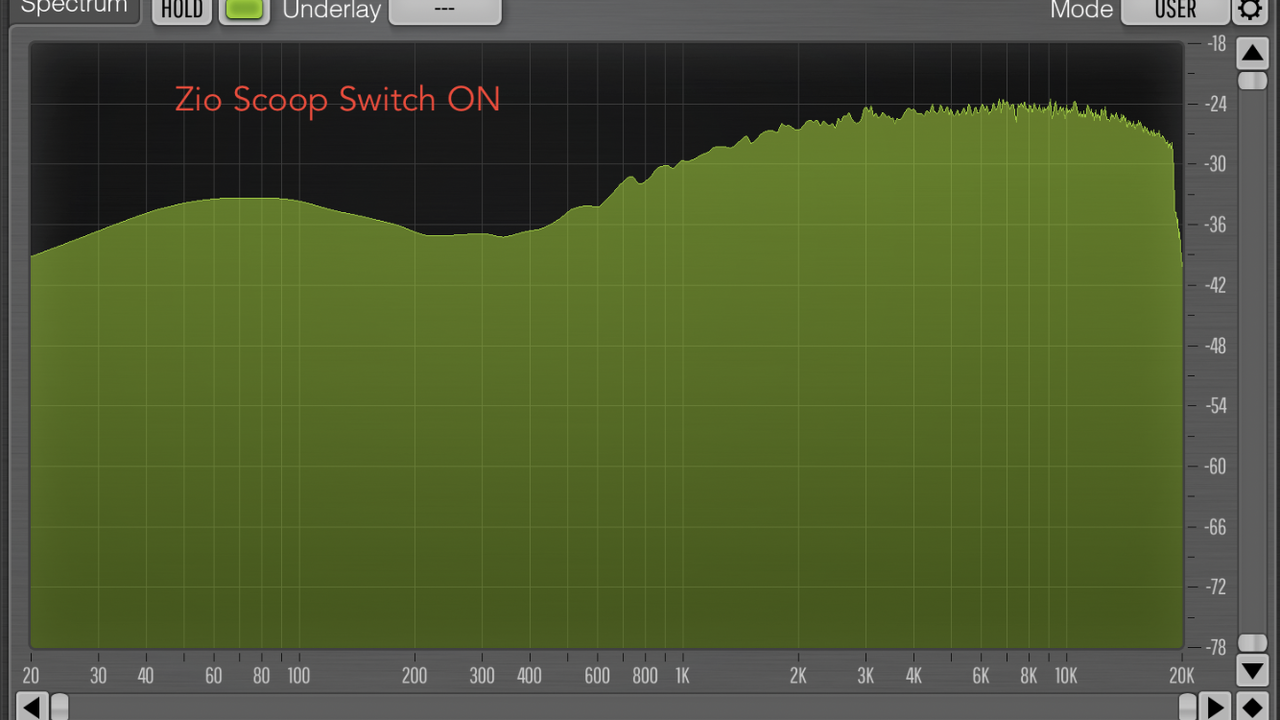Open the Mode USER dropdown
The height and width of the screenshot is (720, 1280).
1175,10
